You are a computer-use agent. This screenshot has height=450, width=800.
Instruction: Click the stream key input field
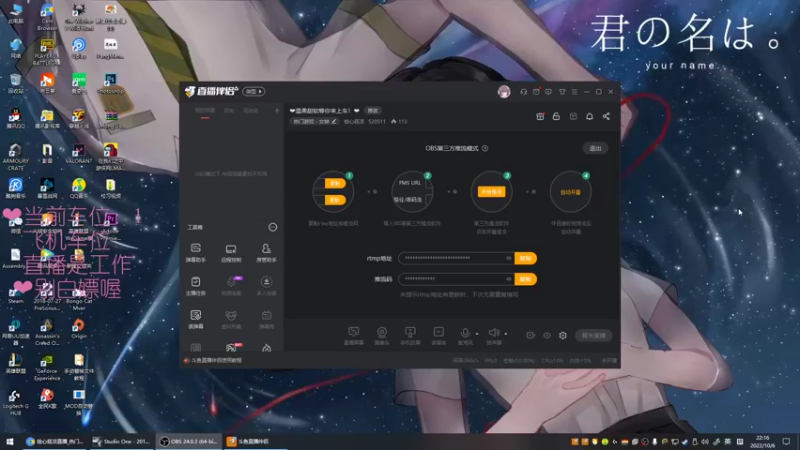pyautogui.click(x=456, y=279)
